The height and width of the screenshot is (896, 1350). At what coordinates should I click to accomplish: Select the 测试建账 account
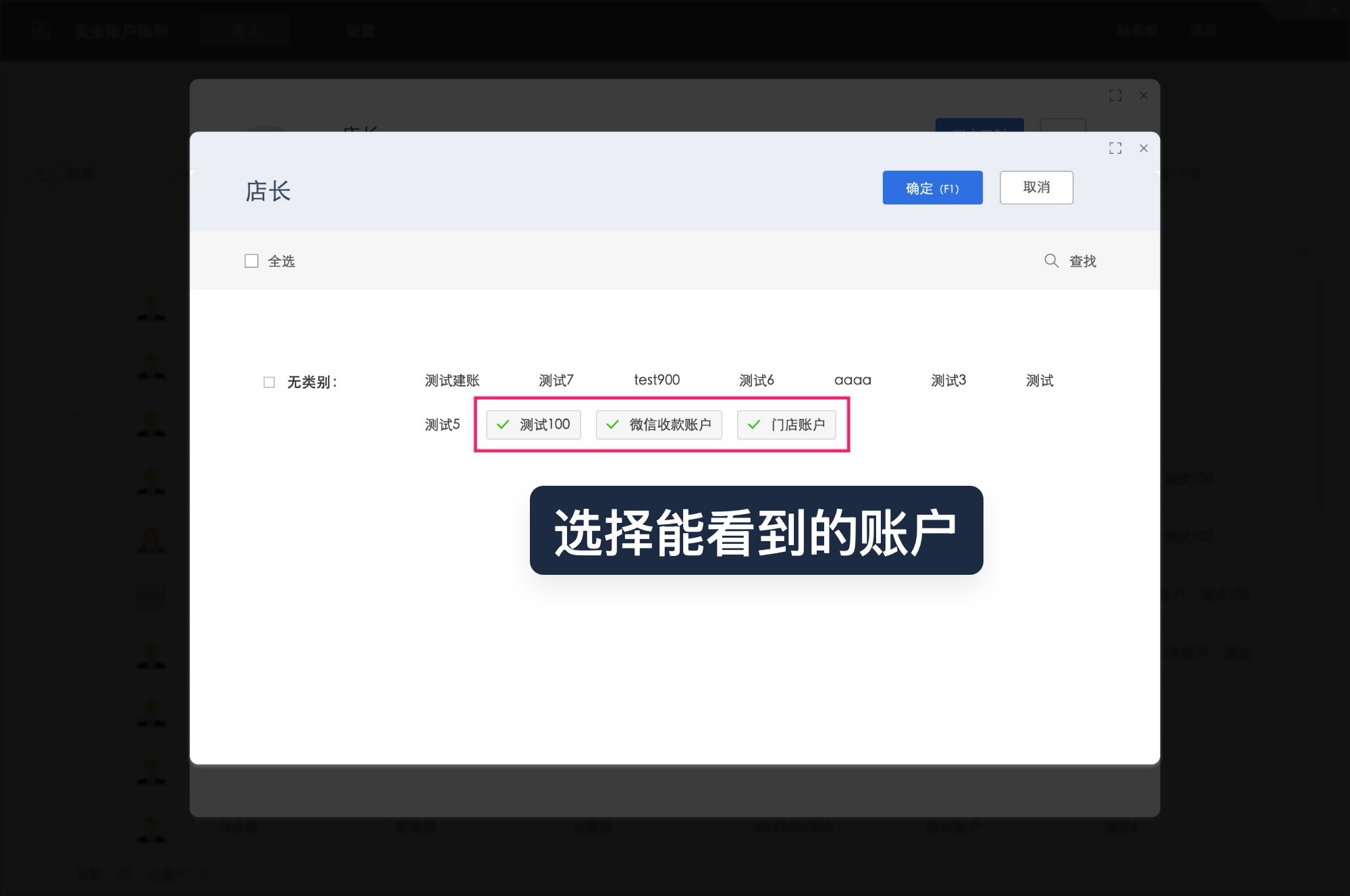click(x=452, y=380)
